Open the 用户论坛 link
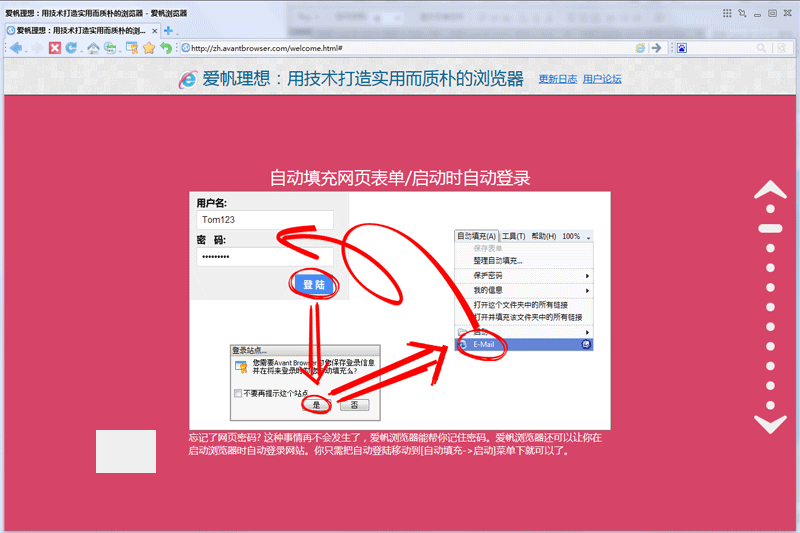The image size is (800, 533). point(602,79)
